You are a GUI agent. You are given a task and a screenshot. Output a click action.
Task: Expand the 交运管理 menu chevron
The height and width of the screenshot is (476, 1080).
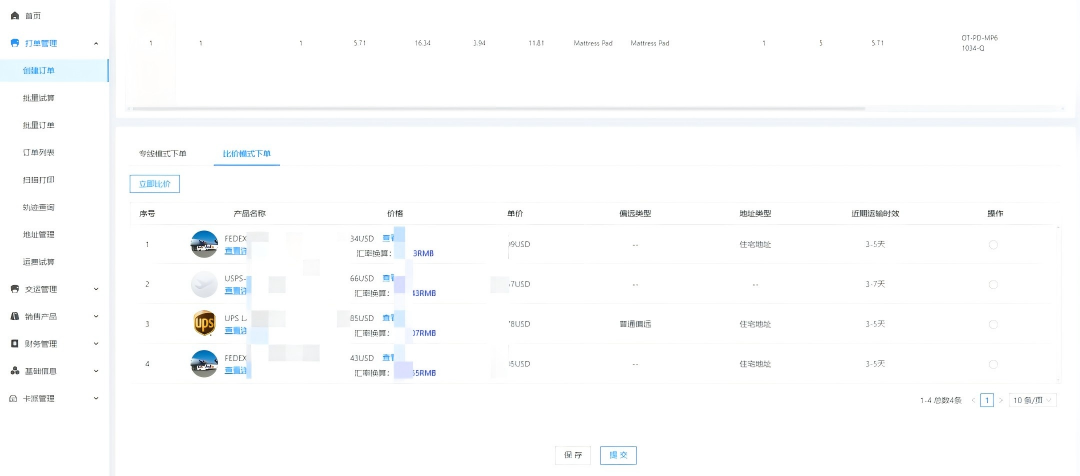[x=96, y=289]
